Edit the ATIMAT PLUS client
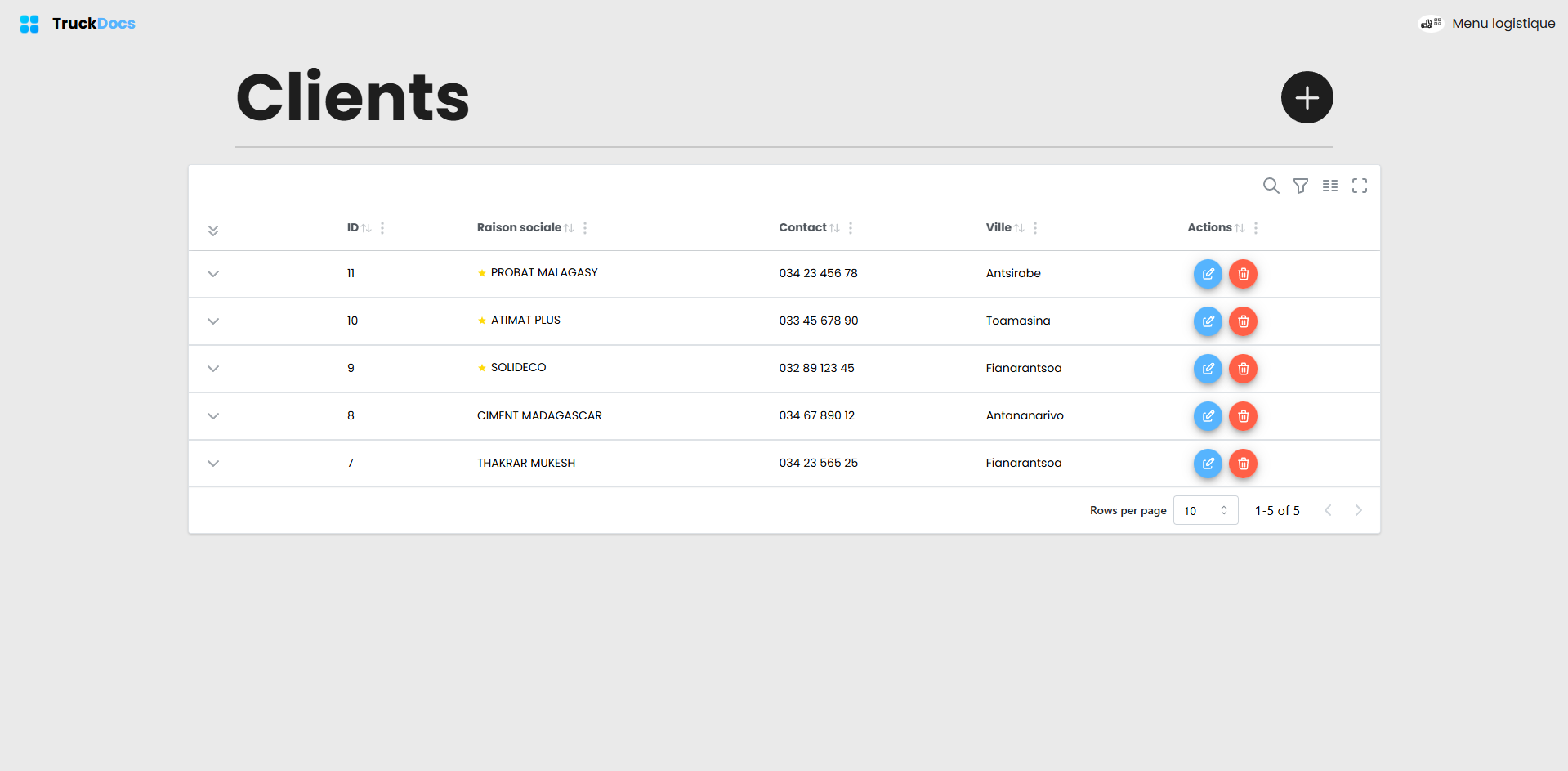This screenshot has width=1568, height=771. (x=1208, y=321)
